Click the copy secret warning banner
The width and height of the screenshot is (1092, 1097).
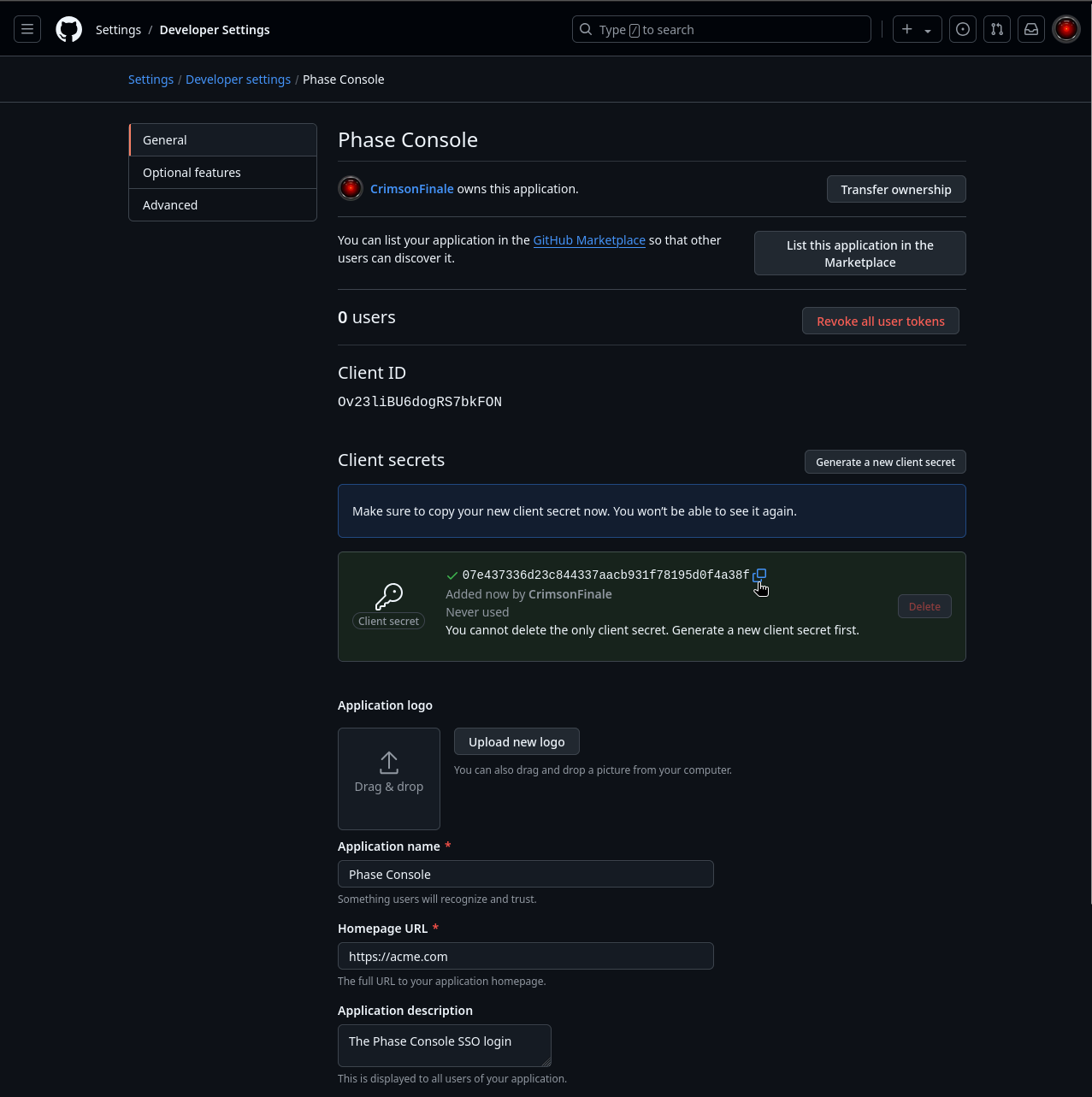click(x=652, y=511)
